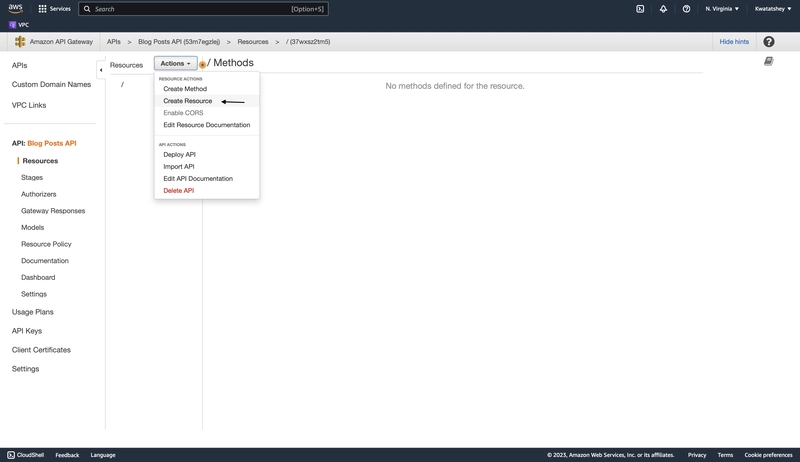Click the Amazon API Gateway logo icon

[20, 42]
